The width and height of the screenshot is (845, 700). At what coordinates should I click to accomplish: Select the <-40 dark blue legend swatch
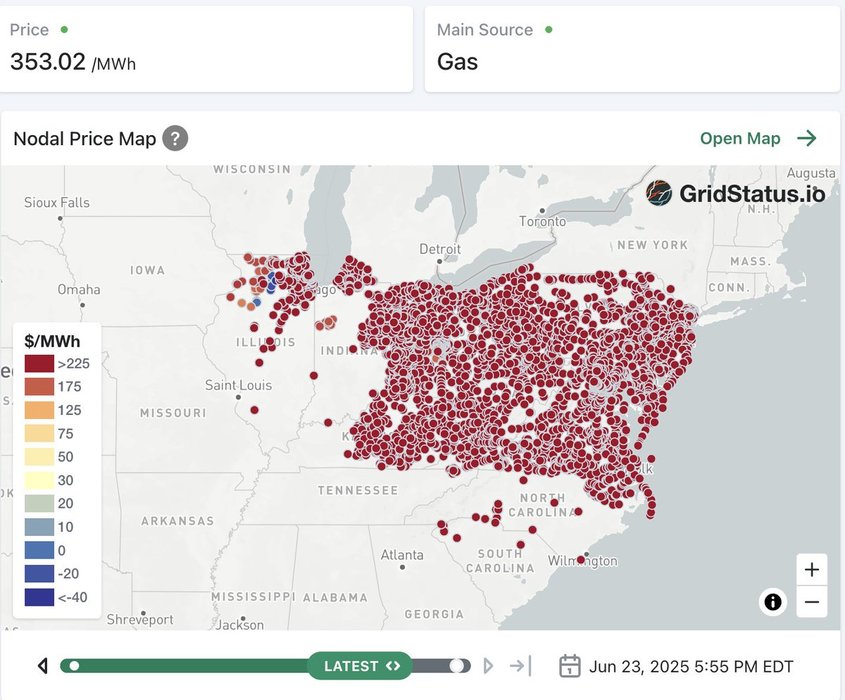[x=39, y=597]
